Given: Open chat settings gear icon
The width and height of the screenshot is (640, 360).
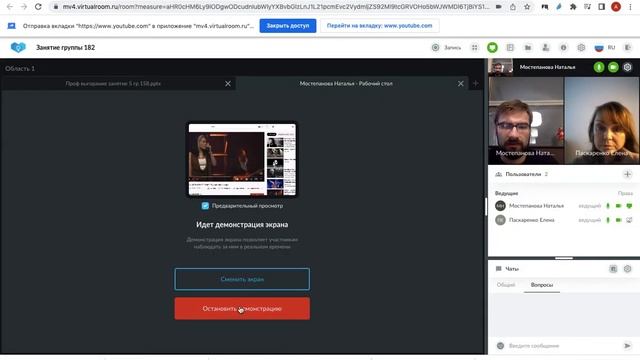Looking at the screenshot, I should (x=627, y=269).
